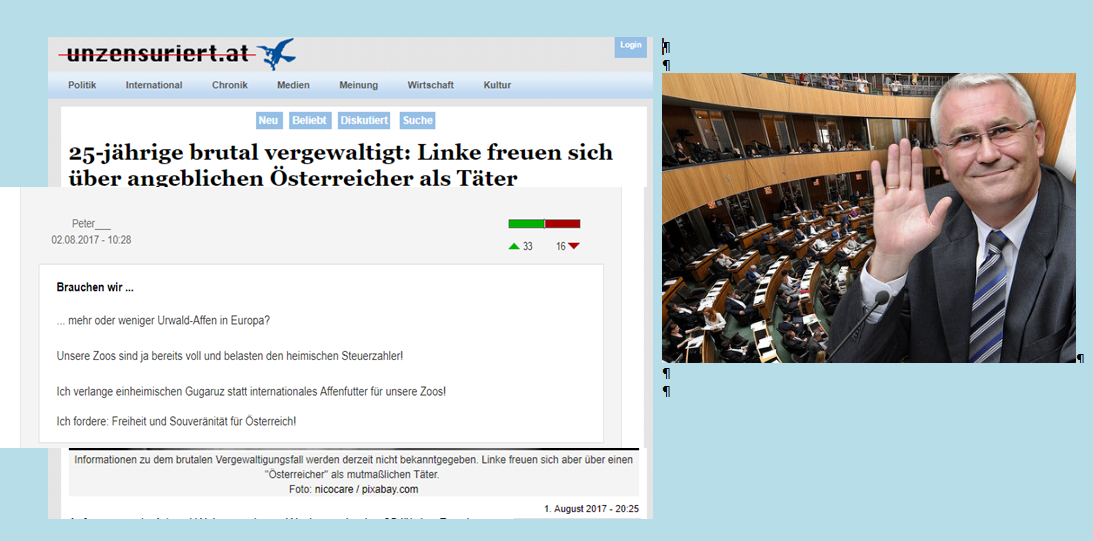The height and width of the screenshot is (541, 1093).
Task: Click the eagle icon in the site logo
Action: pos(275,53)
